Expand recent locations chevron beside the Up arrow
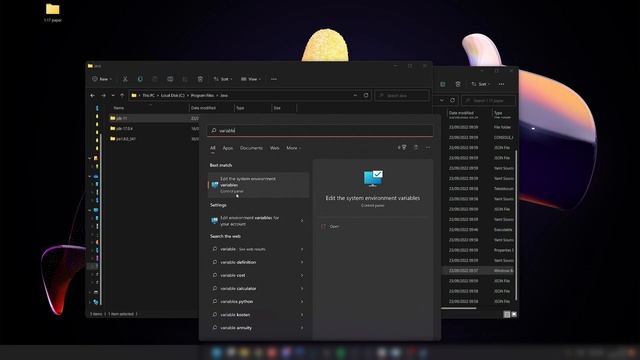Screen dimensions: 640x360 (113, 95)
